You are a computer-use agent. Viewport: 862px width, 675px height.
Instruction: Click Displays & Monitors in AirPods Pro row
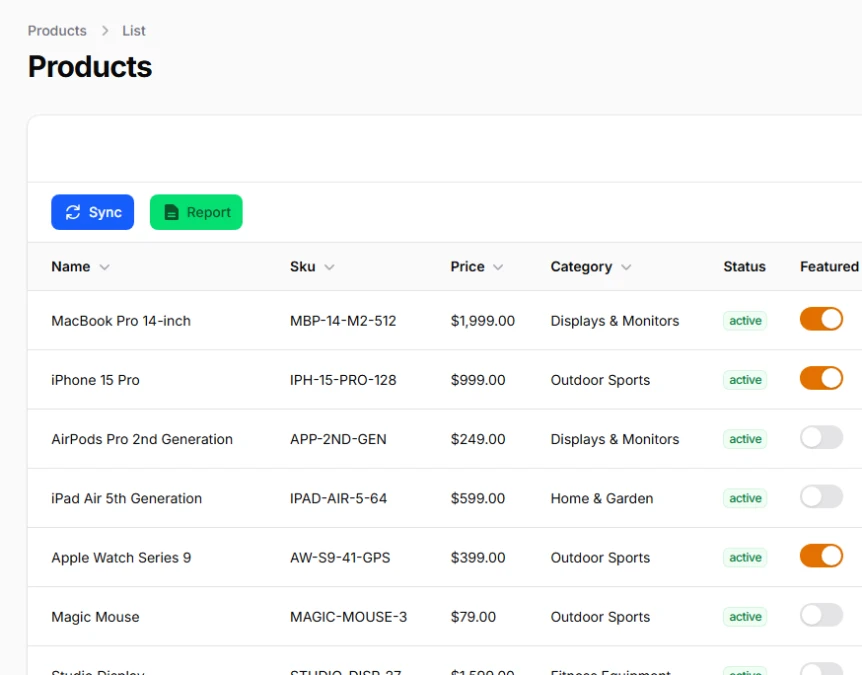pos(615,439)
